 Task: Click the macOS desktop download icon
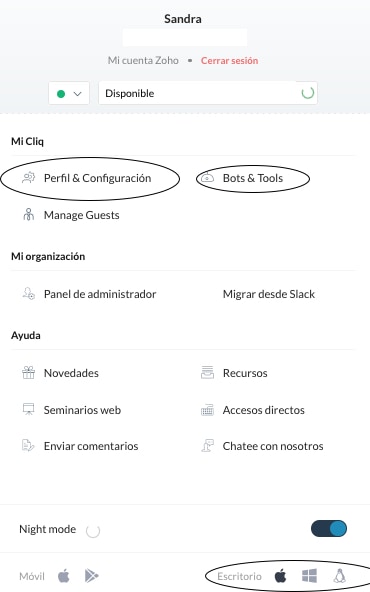pos(281,576)
